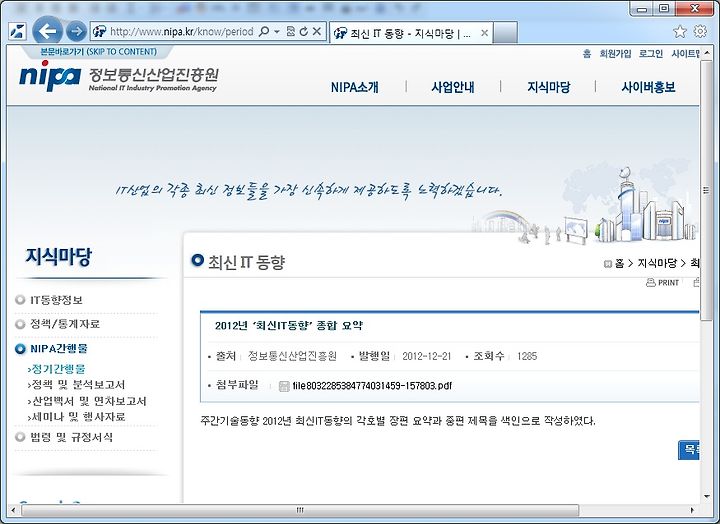The height and width of the screenshot is (524, 720).
Task: Click the '지식마당' sidebar heading
Action: (59, 256)
